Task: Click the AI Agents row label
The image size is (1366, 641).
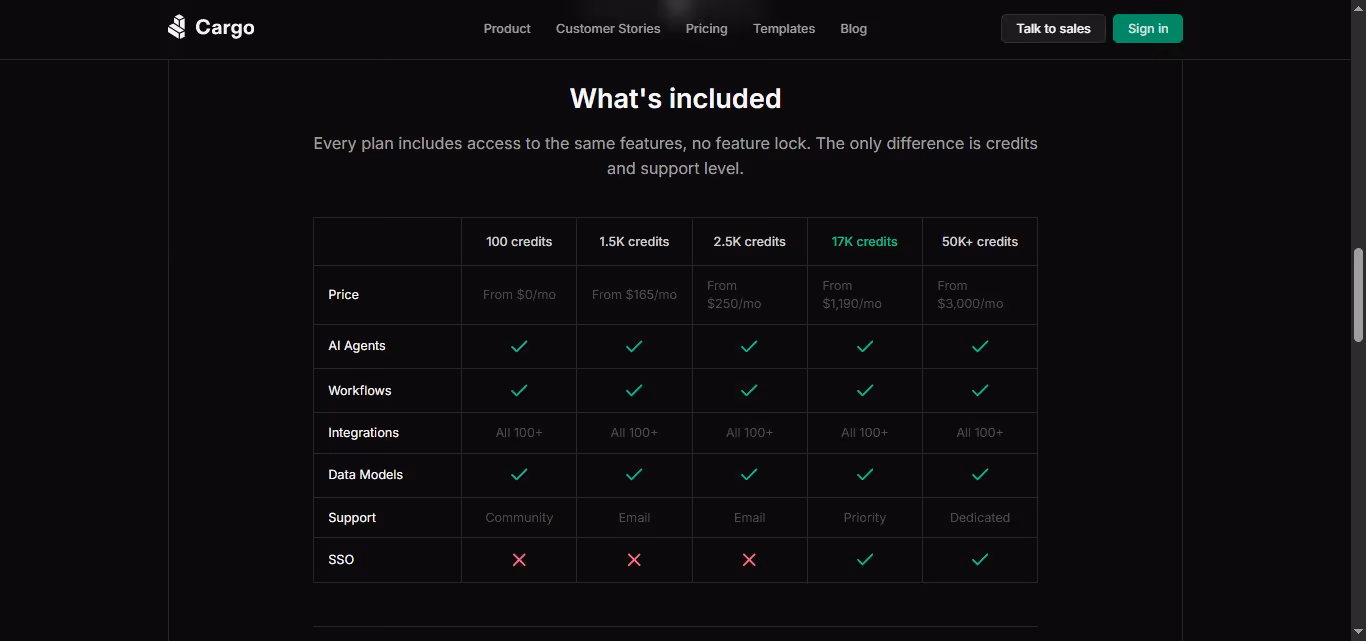Action: pos(357,346)
